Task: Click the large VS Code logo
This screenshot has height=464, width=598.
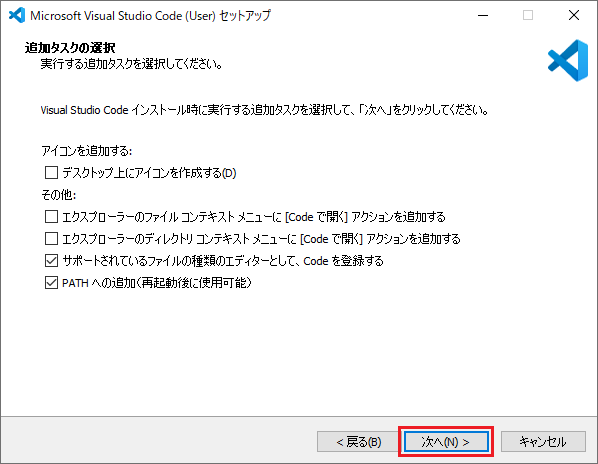Action: [568, 60]
